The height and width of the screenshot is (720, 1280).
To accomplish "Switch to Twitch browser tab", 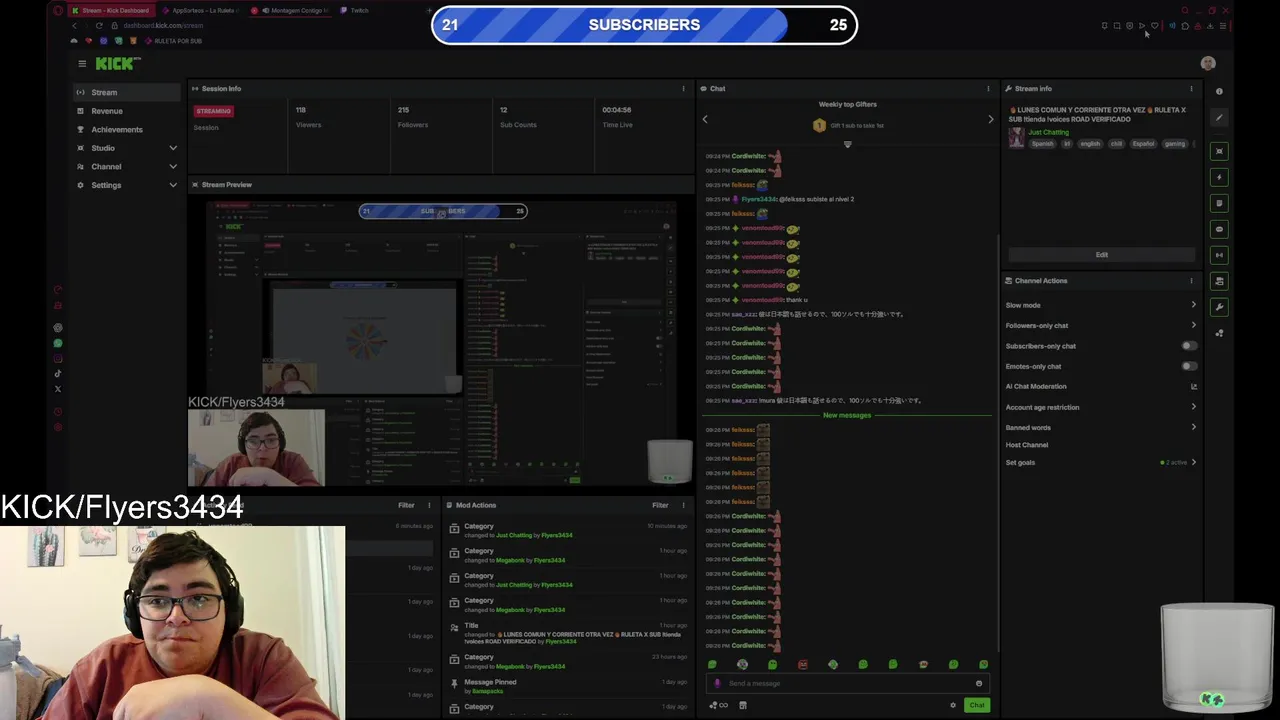I will 358,10.
